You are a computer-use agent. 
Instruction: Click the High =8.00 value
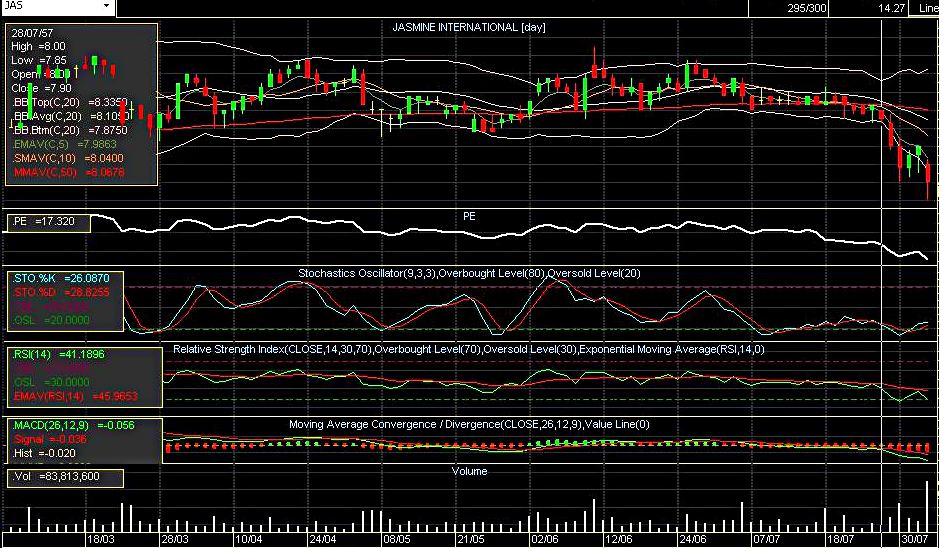coord(38,46)
